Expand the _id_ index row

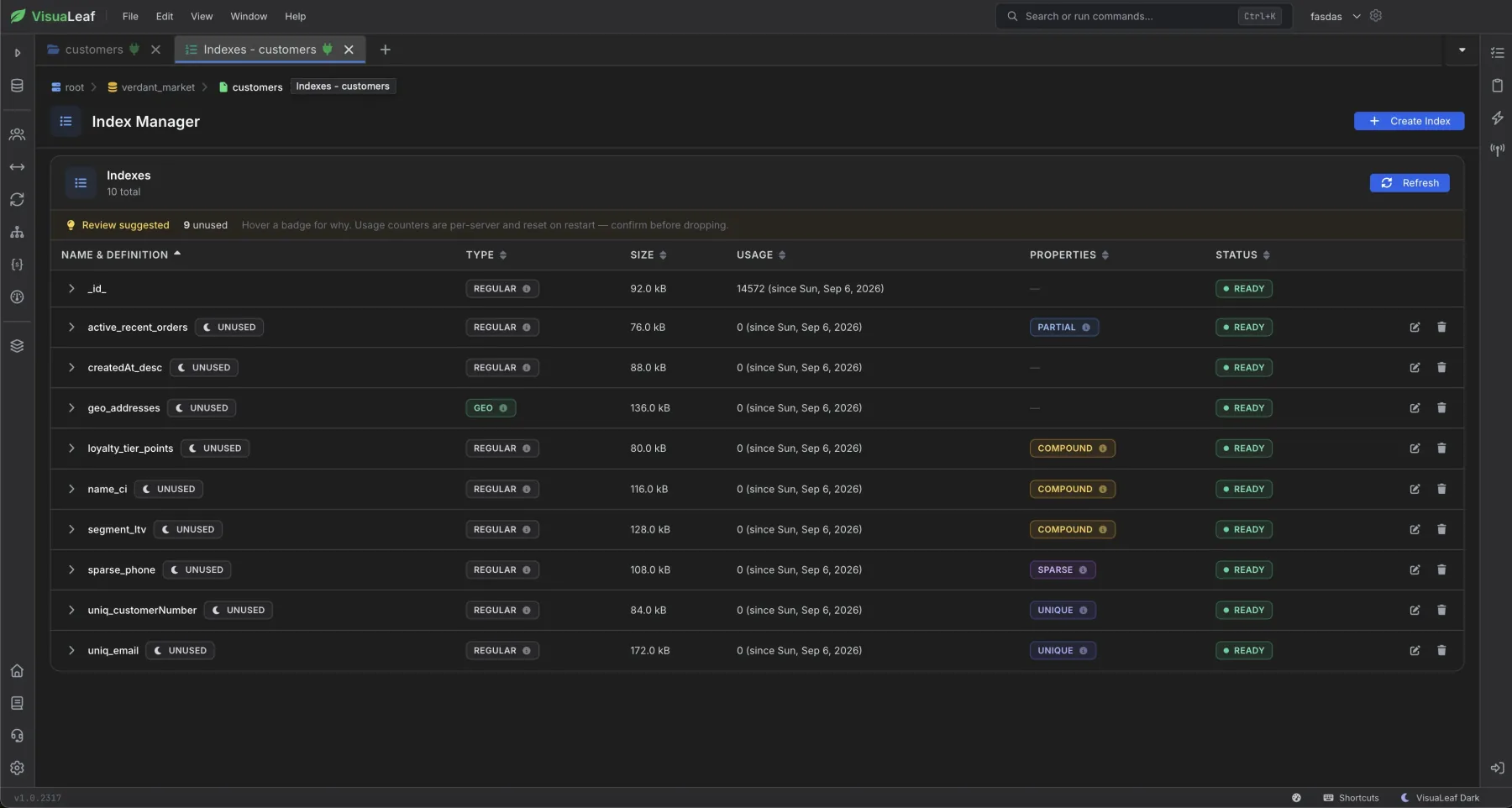point(71,289)
